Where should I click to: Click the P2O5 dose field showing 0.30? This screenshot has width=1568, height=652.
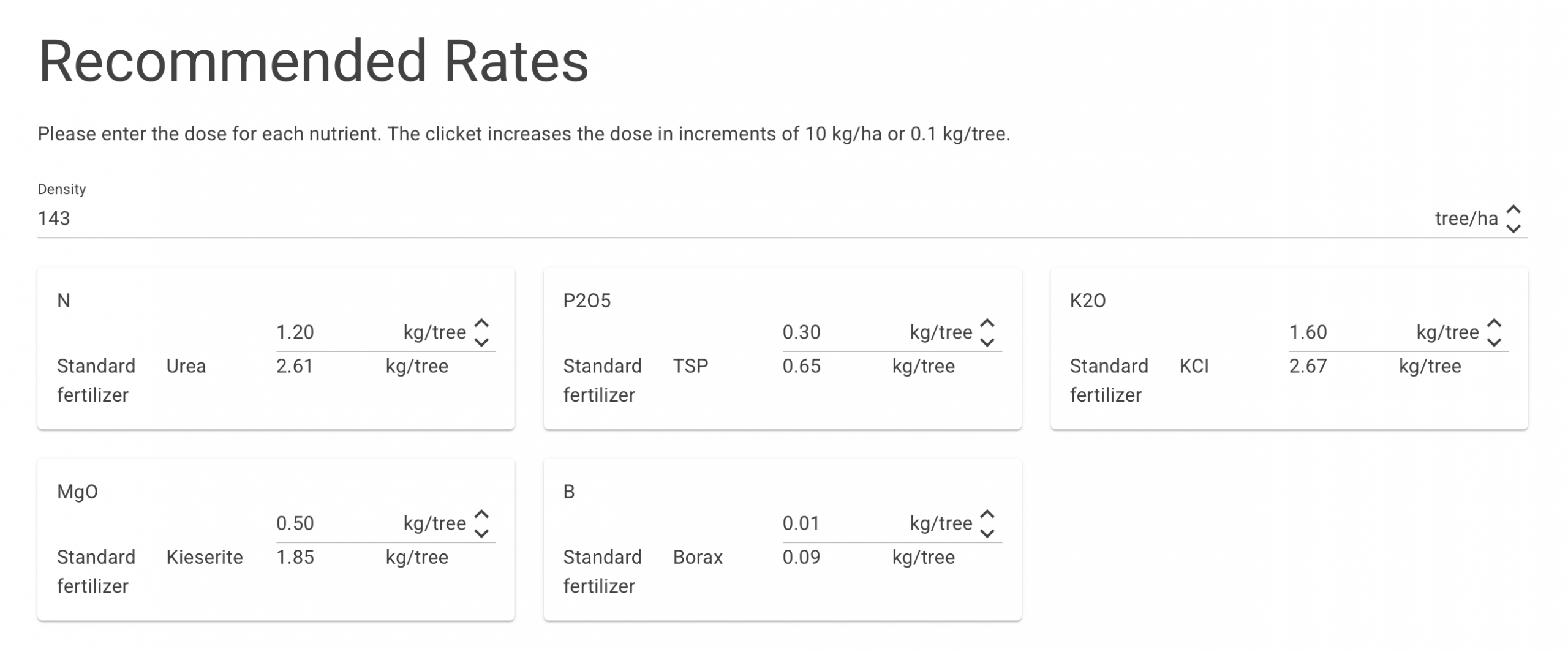point(837,332)
